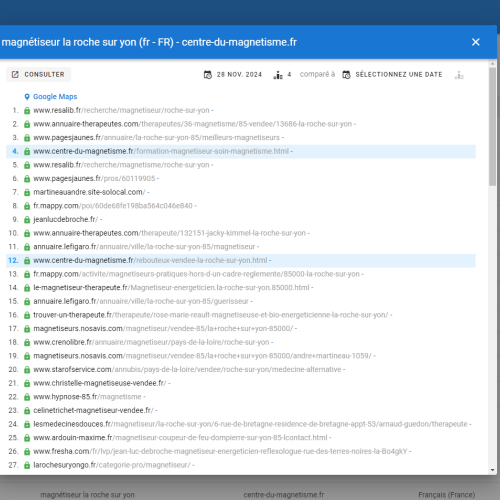
Task: Click the dialog title mentioning centre-du-magnetisme.fr
Action: (149, 42)
